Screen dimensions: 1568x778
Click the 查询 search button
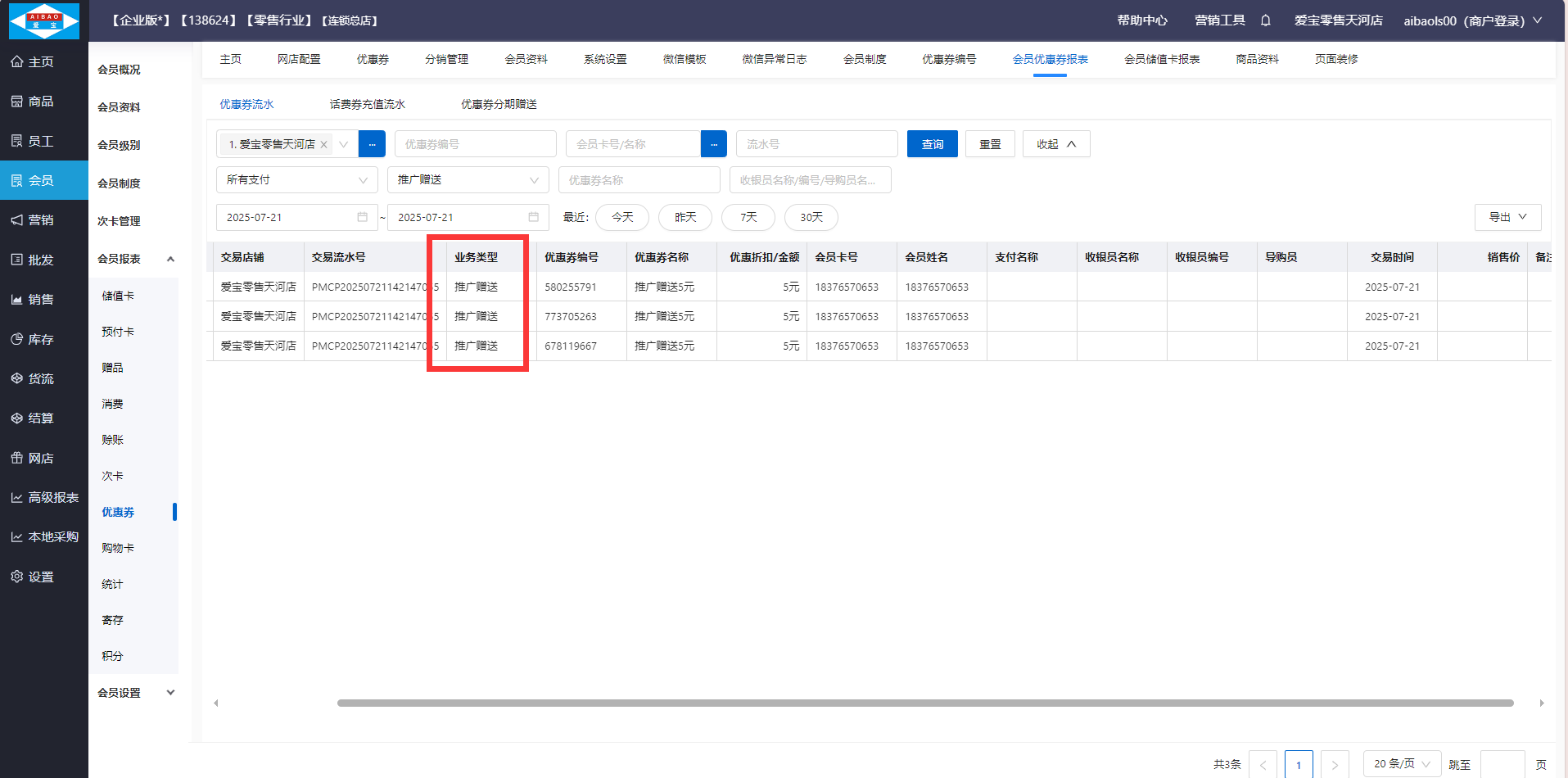pos(932,144)
